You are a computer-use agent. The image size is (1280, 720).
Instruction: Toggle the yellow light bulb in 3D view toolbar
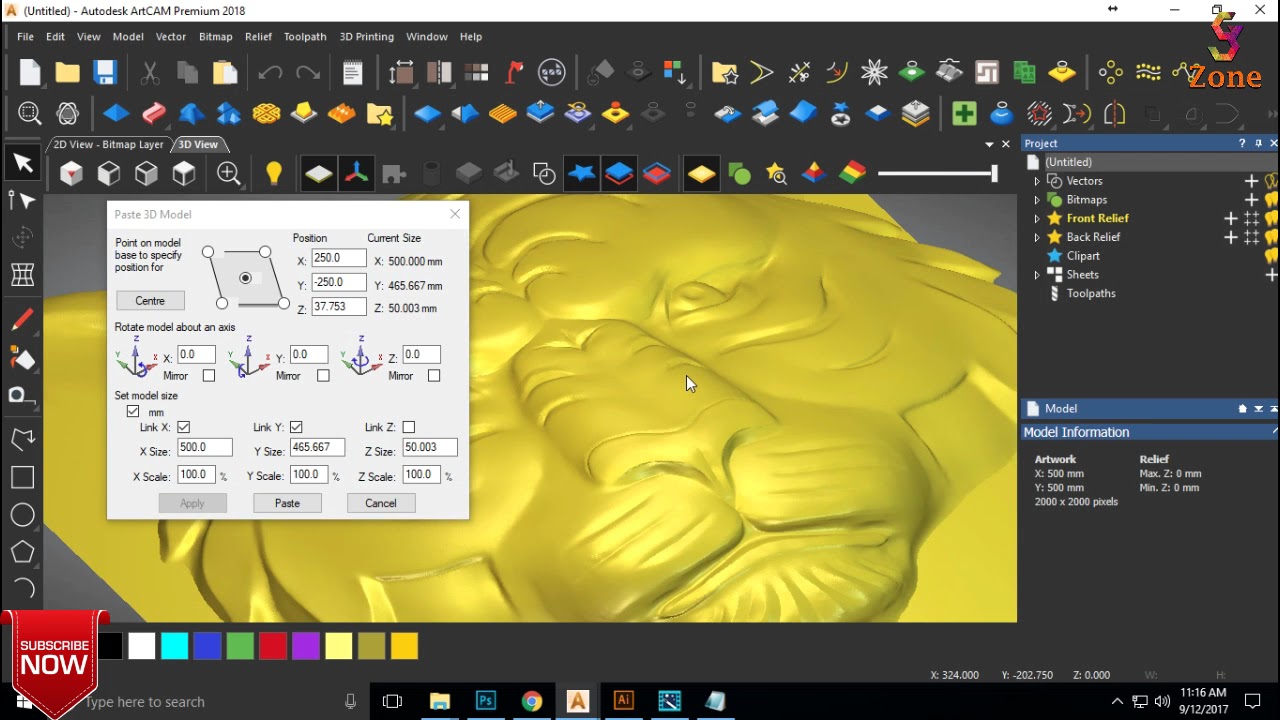coord(274,174)
